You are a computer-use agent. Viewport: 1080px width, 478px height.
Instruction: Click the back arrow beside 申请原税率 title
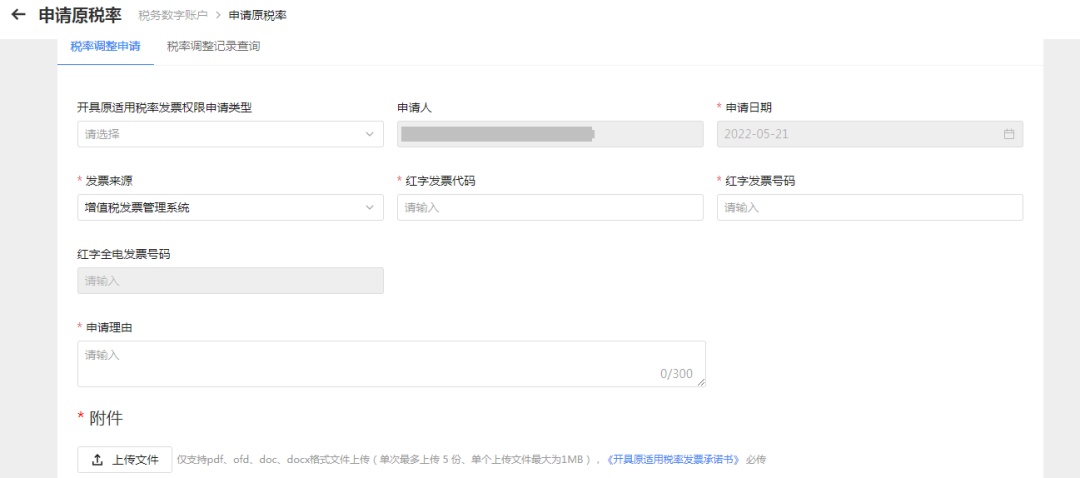17,15
